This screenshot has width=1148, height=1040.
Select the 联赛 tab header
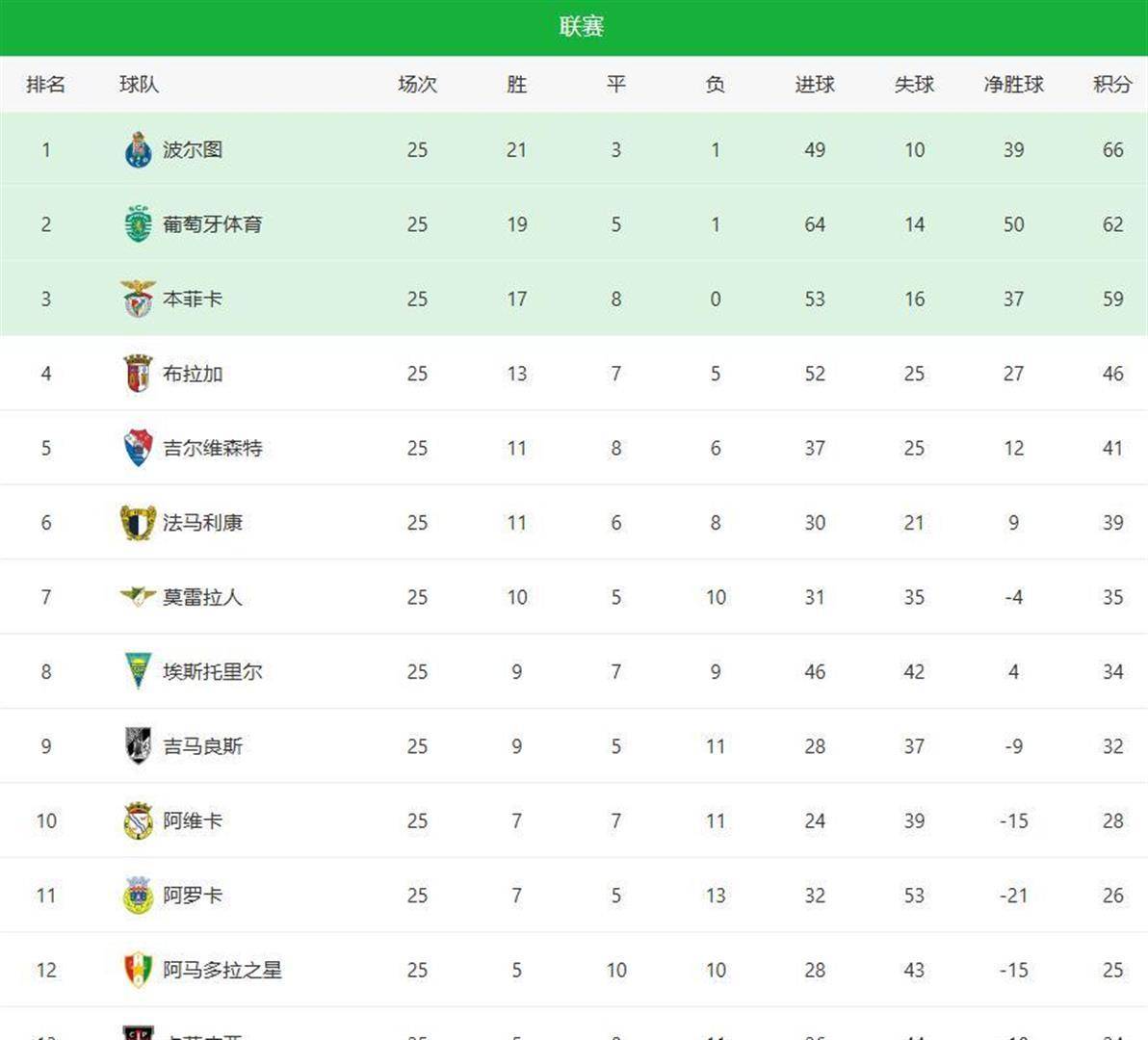(x=581, y=27)
